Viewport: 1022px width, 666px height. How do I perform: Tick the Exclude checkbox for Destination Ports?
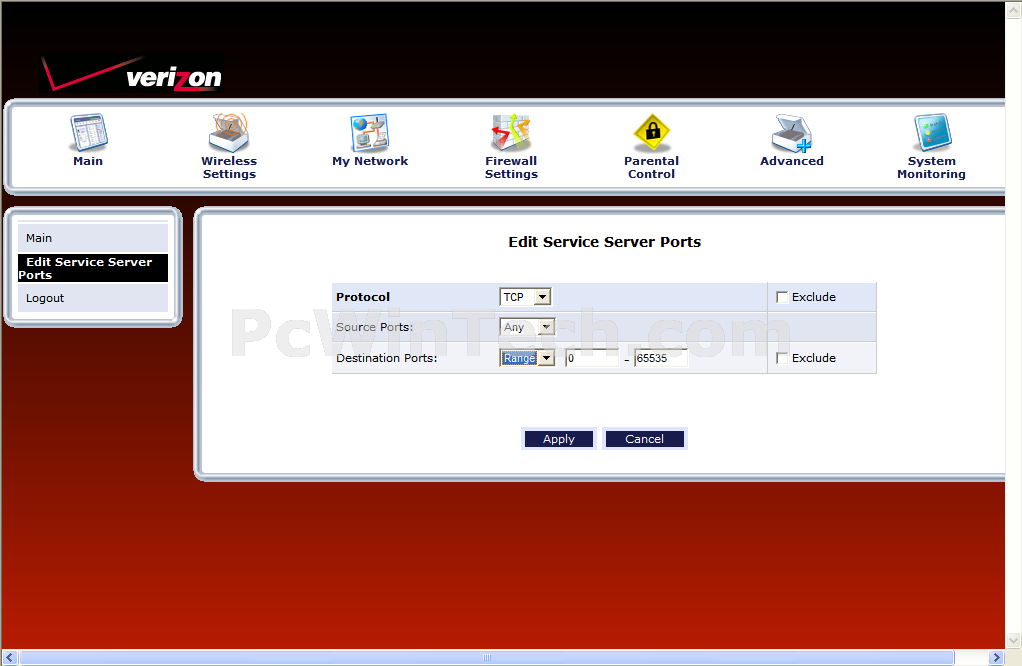tap(782, 358)
